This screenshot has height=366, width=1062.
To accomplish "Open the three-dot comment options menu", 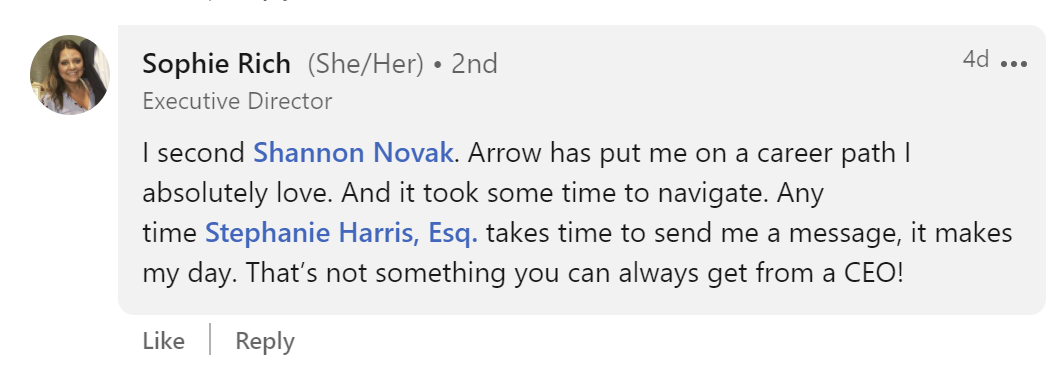I will [x=1014, y=64].
